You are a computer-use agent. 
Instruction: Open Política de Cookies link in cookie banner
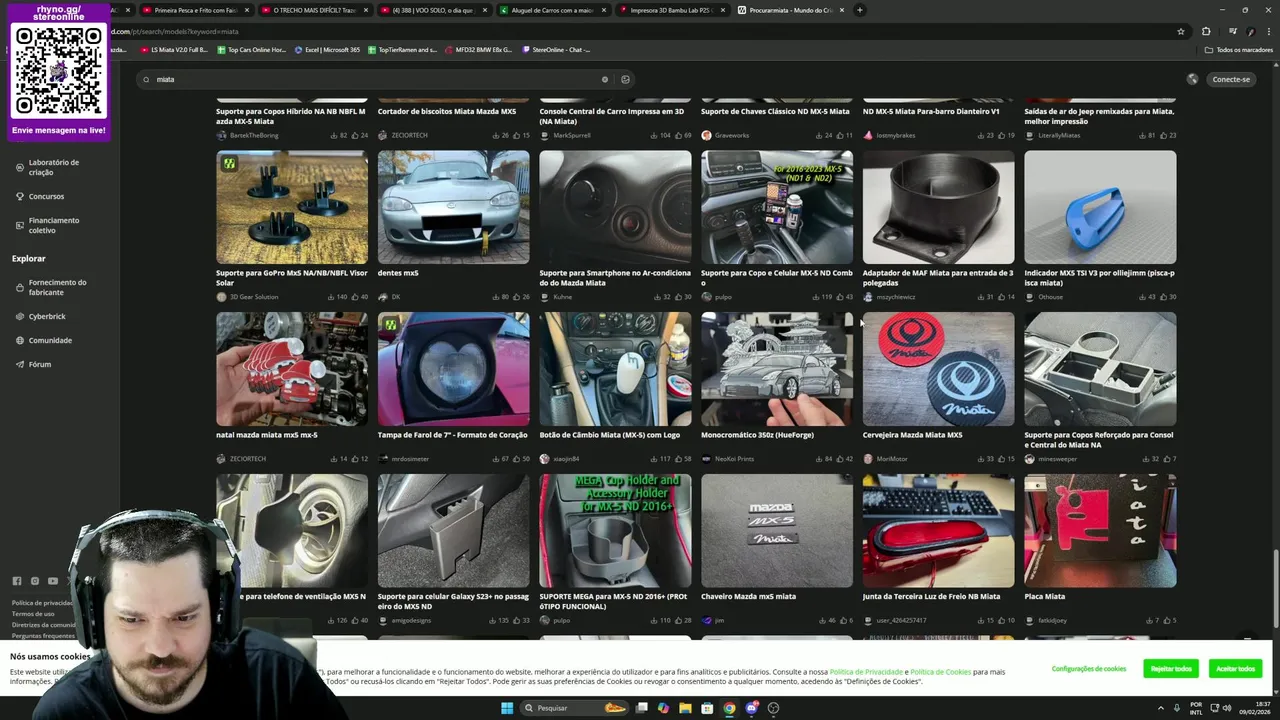pyautogui.click(x=940, y=672)
